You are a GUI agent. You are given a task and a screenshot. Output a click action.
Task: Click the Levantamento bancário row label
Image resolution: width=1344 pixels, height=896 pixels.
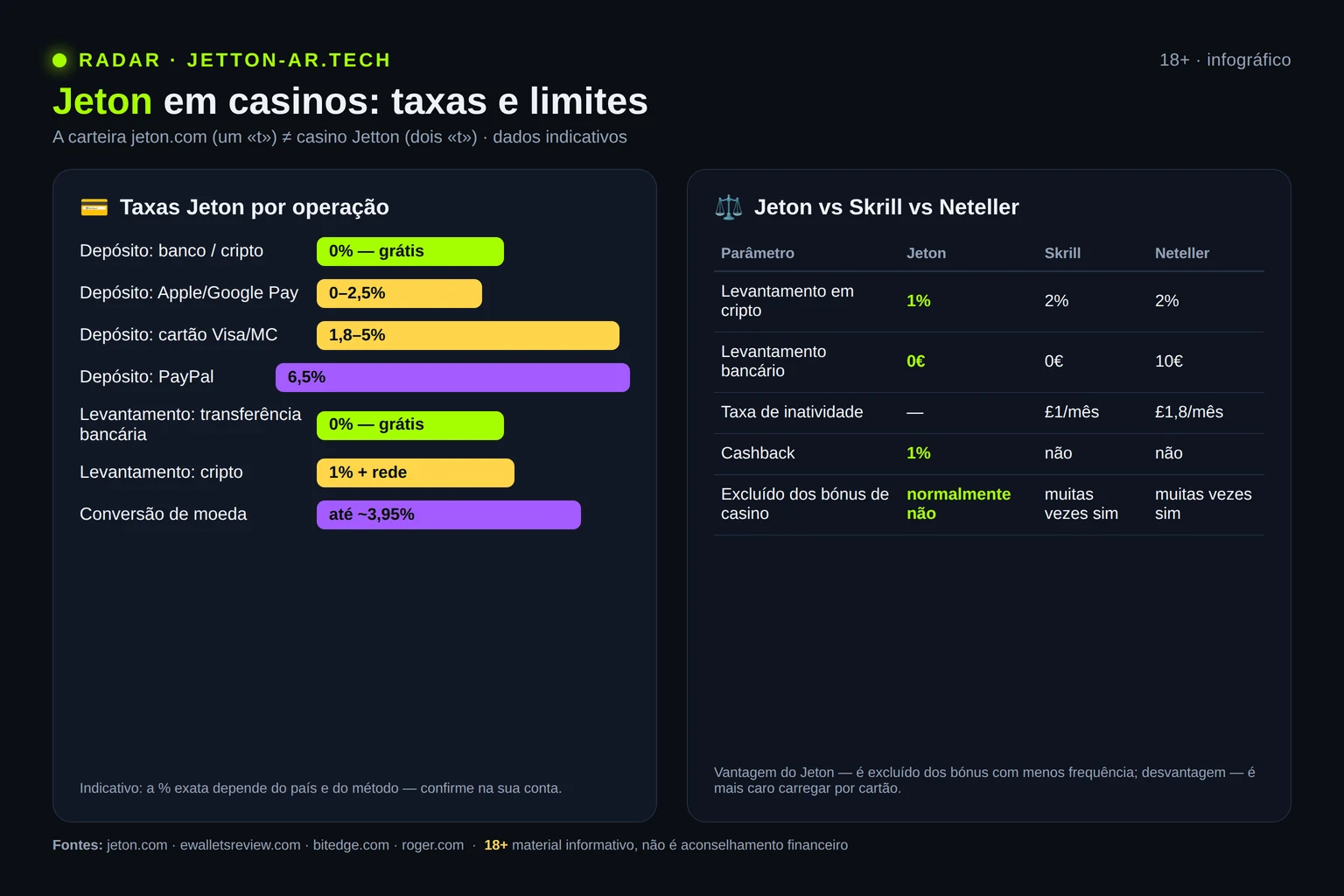[x=773, y=361]
